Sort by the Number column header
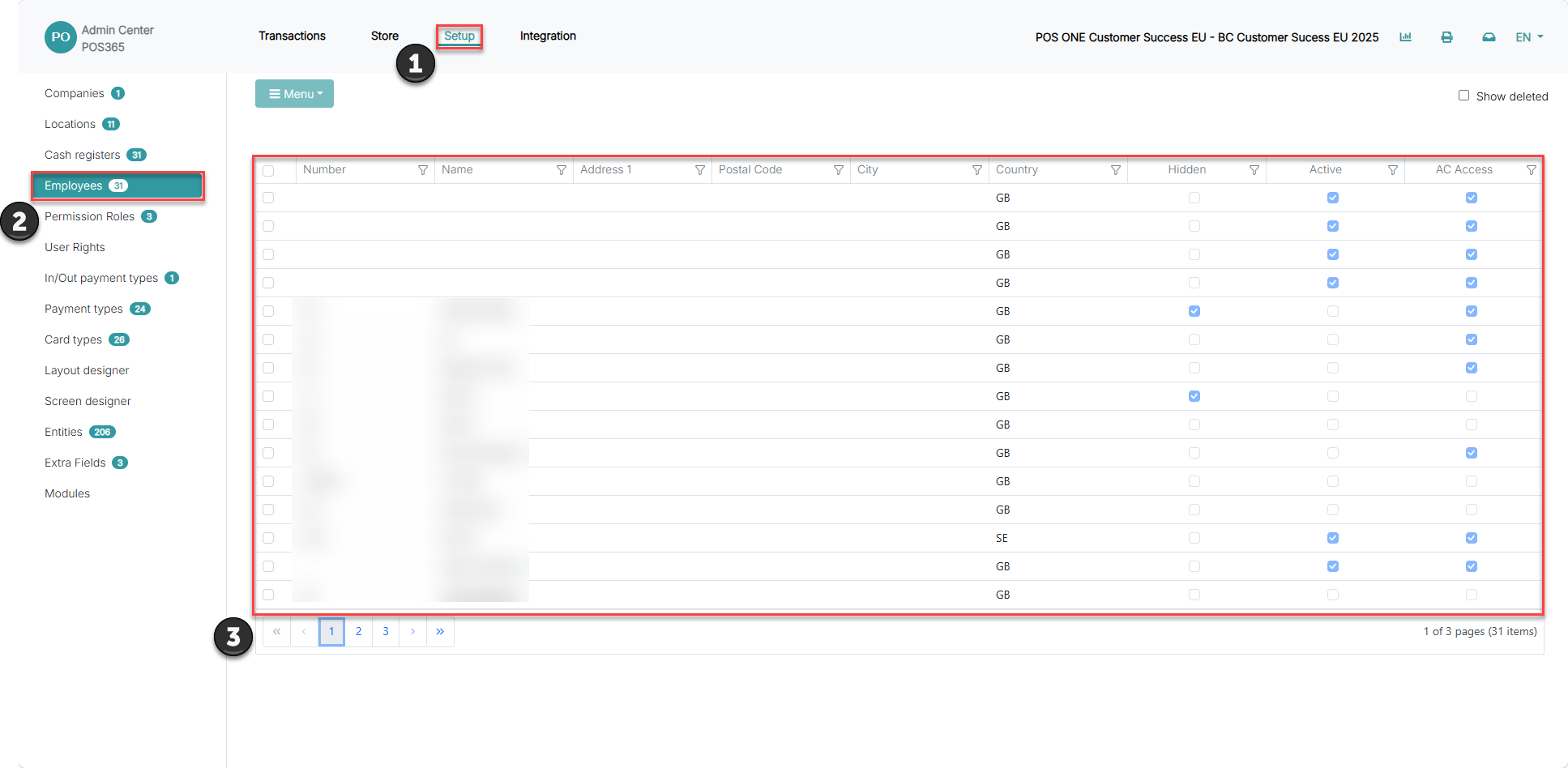The width and height of the screenshot is (1568, 768). click(x=324, y=169)
